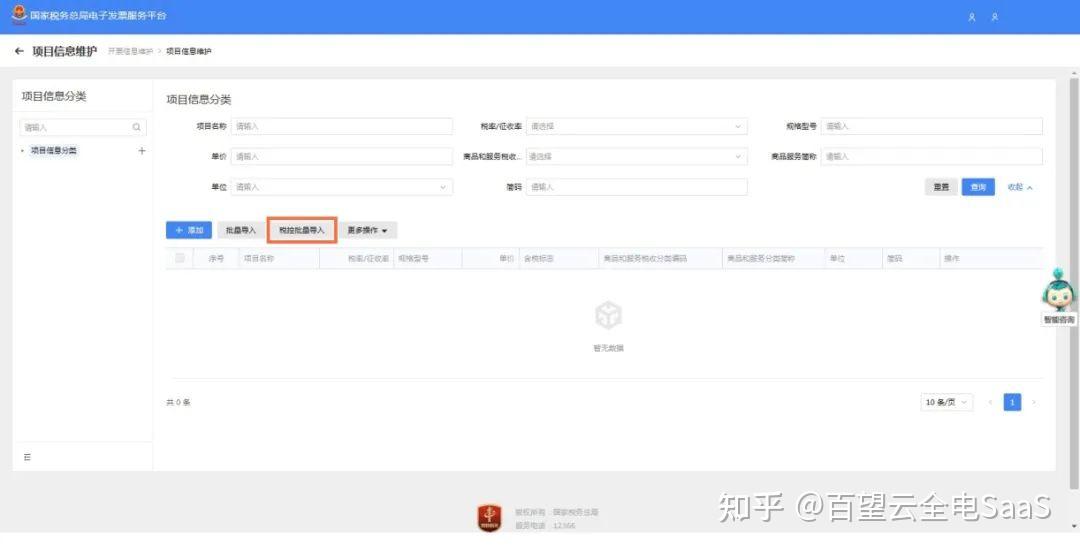Go to the previous page arrow
The image size is (1080, 552).
[990, 402]
